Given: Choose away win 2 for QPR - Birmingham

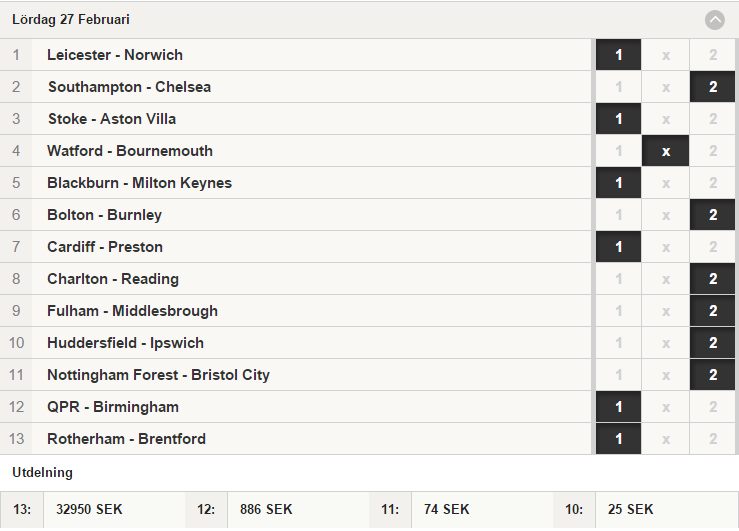Looking at the screenshot, I should coord(713,408).
